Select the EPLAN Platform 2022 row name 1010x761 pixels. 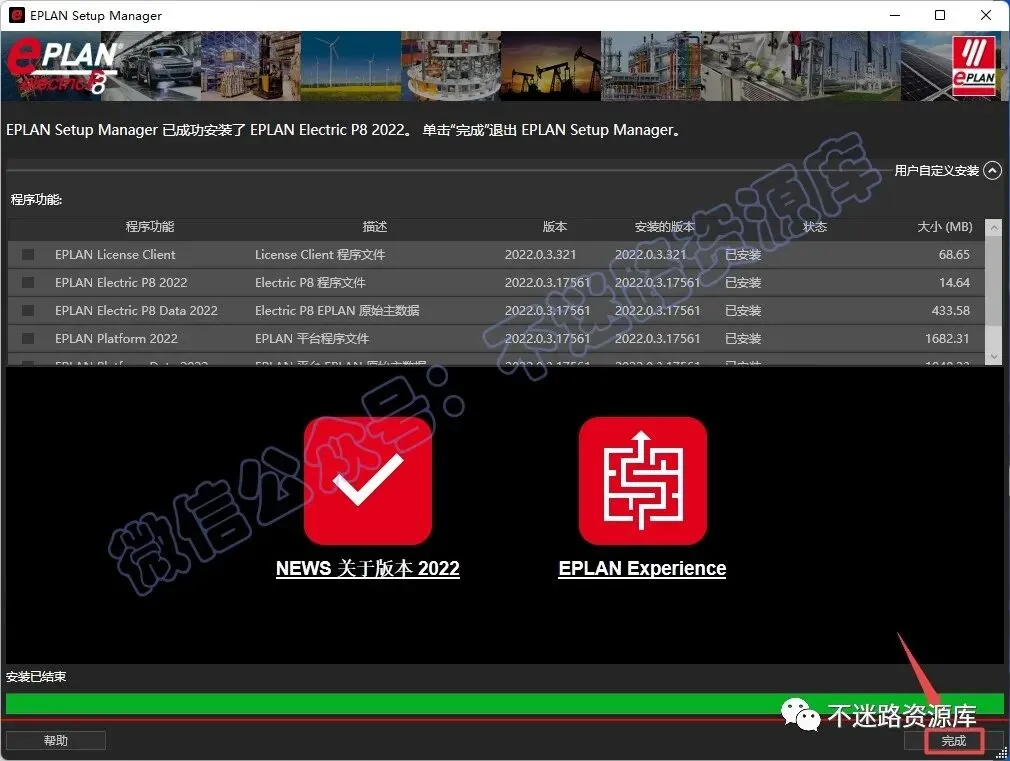pos(117,338)
